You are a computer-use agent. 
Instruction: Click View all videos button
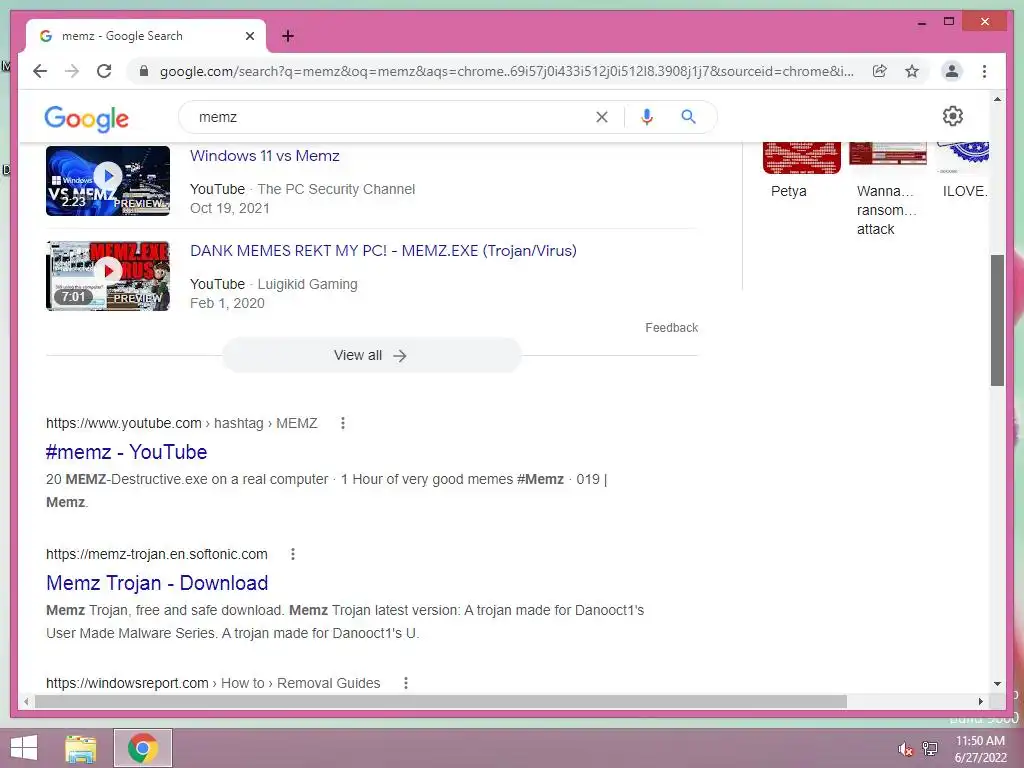(x=372, y=355)
